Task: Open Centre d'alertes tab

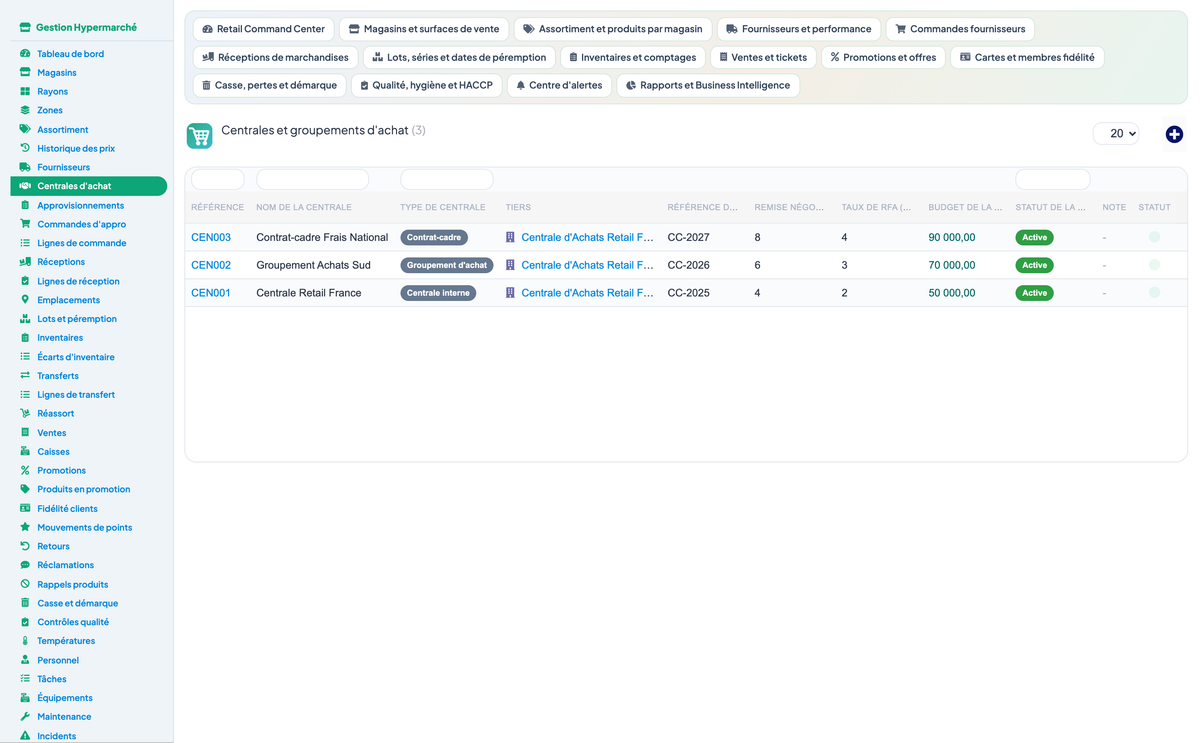Action: (560, 85)
